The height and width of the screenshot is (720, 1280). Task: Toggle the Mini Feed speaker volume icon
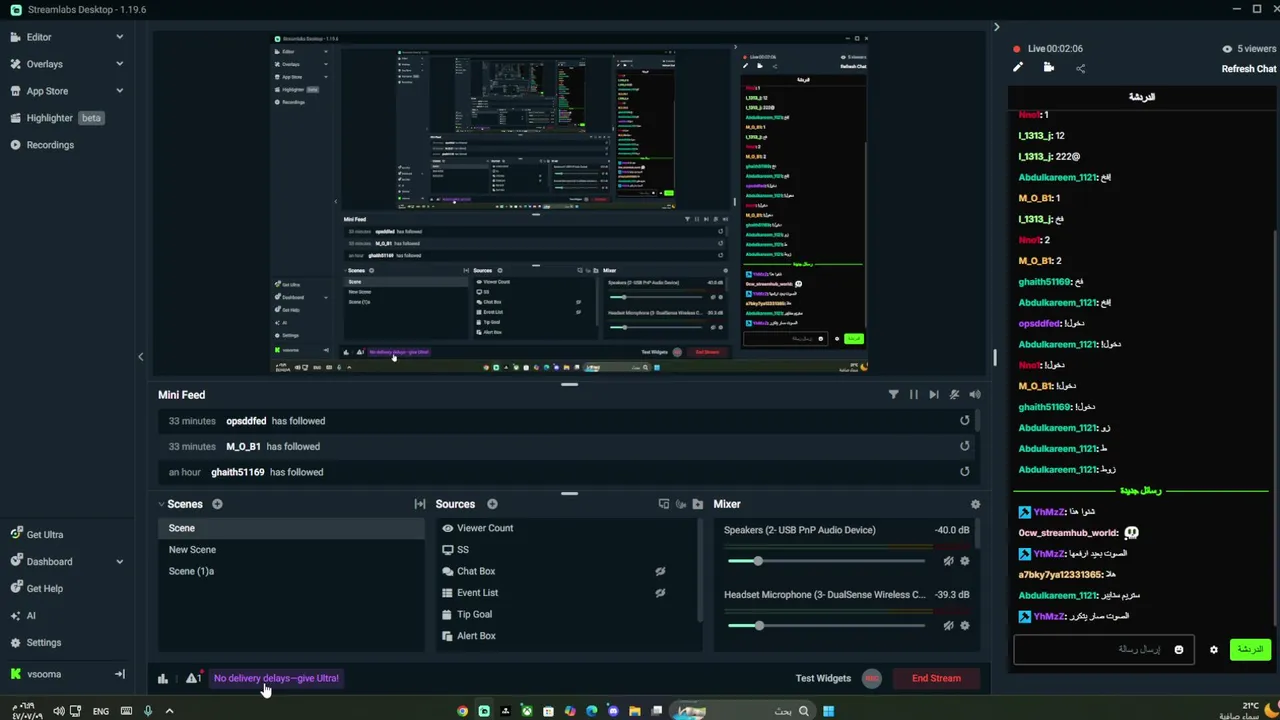pyautogui.click(x=974, y=395)
